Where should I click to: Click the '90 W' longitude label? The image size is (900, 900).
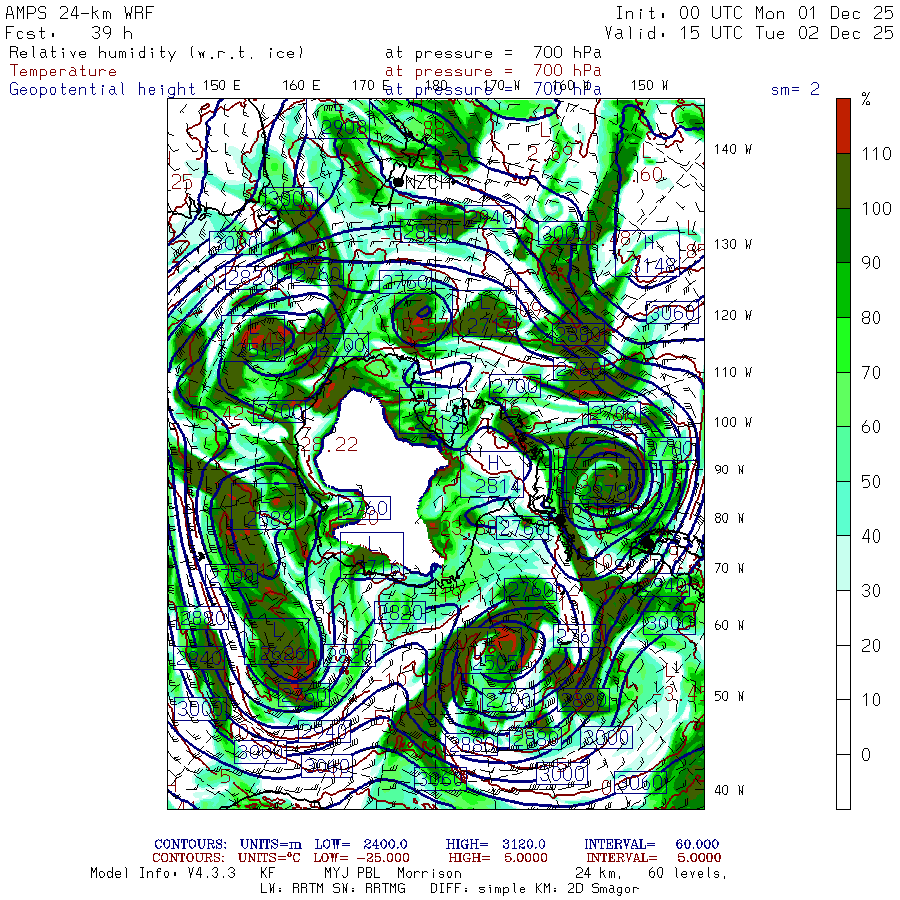click(729, 470)
